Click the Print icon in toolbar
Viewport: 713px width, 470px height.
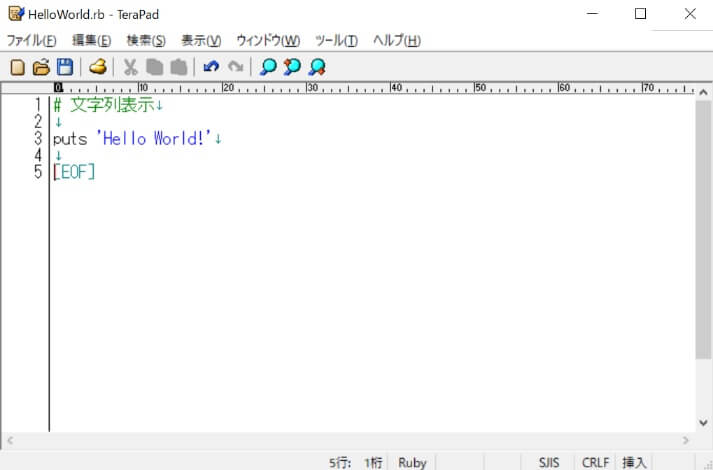coord(97,68)
